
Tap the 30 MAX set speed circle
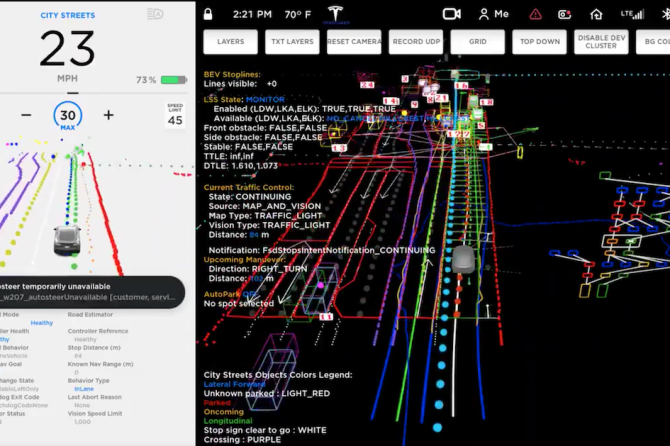coord(68,116)
